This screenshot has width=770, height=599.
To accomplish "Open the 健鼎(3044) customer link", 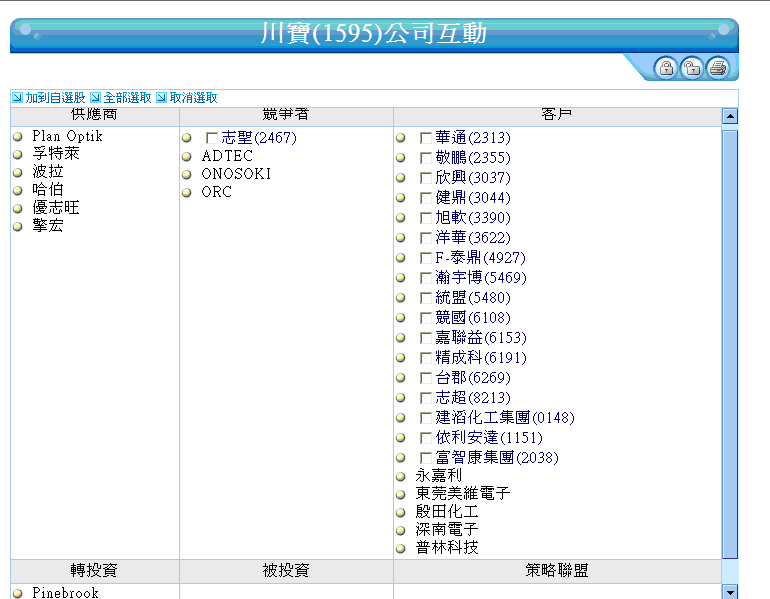I will (473, 197).
